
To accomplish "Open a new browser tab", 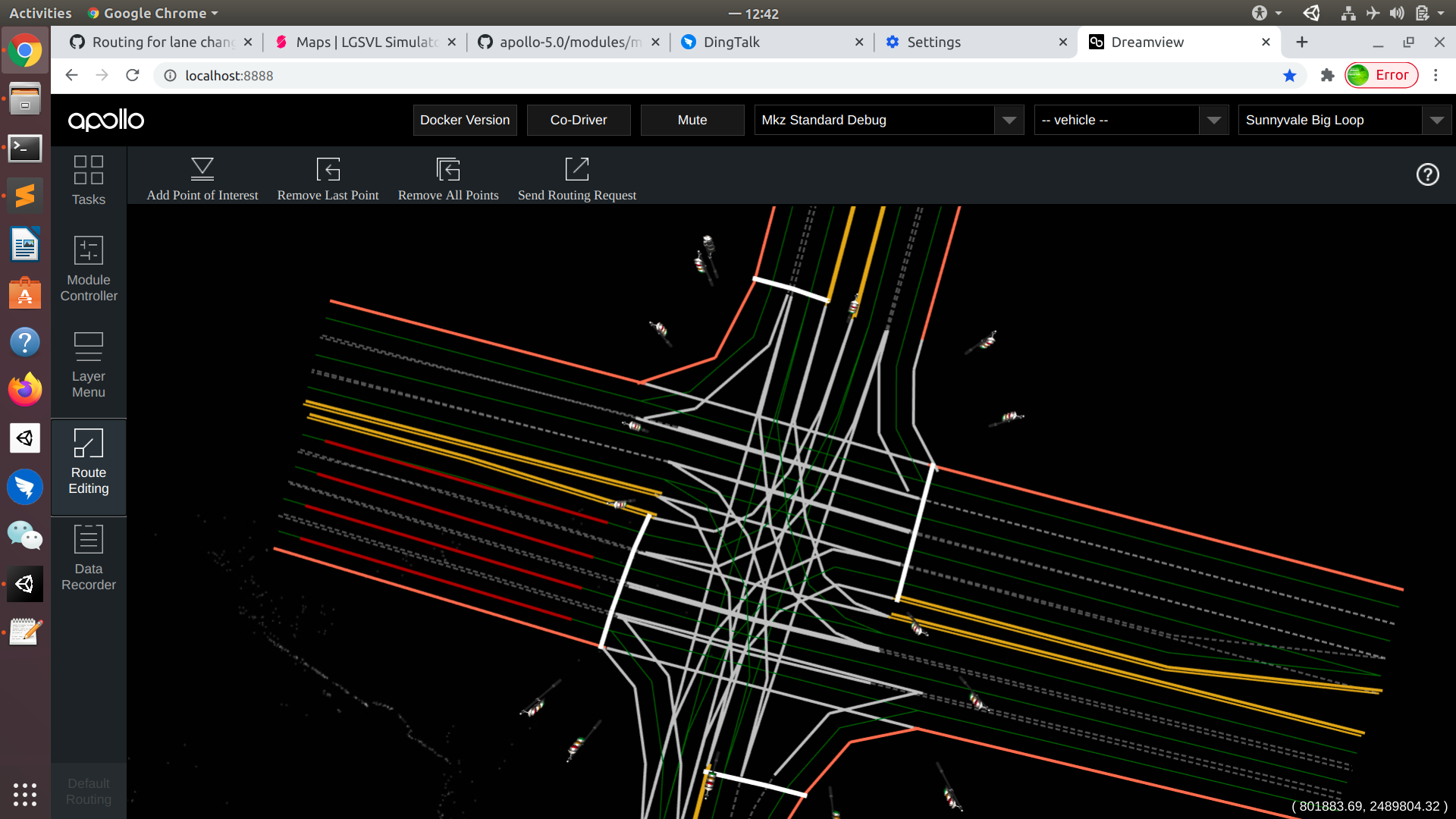I will [x=1302, y=42].
